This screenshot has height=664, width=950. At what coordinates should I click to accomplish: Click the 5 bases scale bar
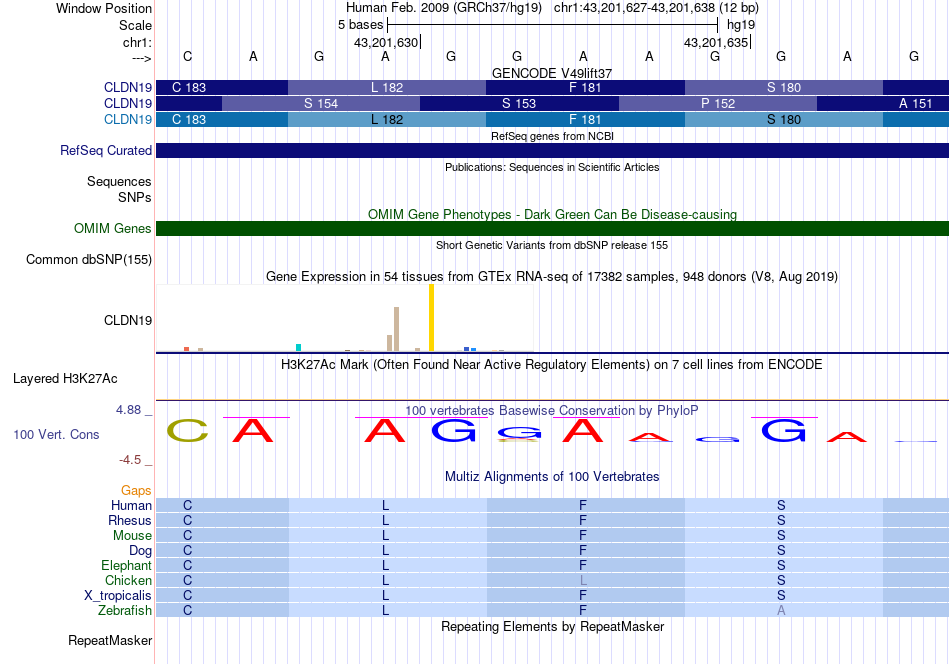tap(552, 25)
